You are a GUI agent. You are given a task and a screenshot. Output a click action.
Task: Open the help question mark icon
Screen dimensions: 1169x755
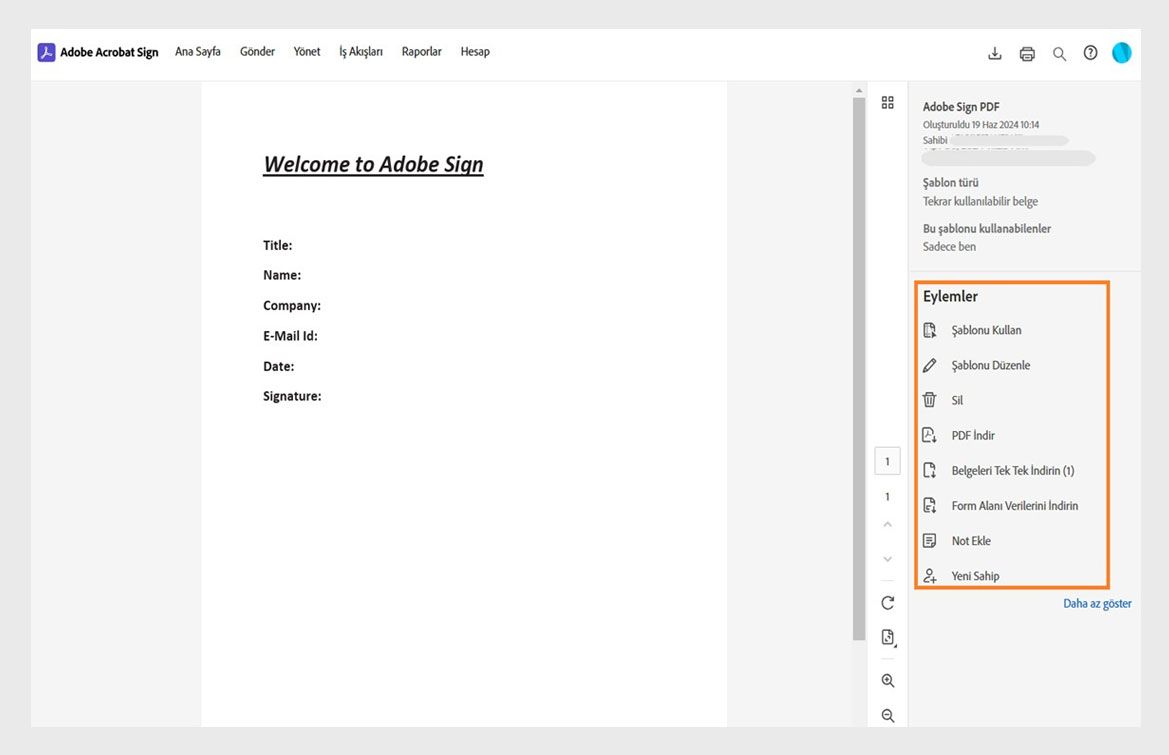pyautogui.click(x=1091, y=53)
